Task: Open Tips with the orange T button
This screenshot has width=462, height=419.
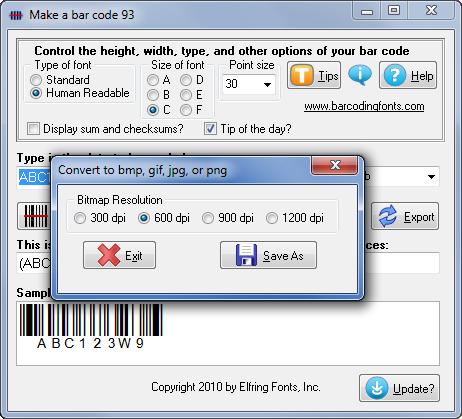Action: pyautogui.click(x=314, y=75)
